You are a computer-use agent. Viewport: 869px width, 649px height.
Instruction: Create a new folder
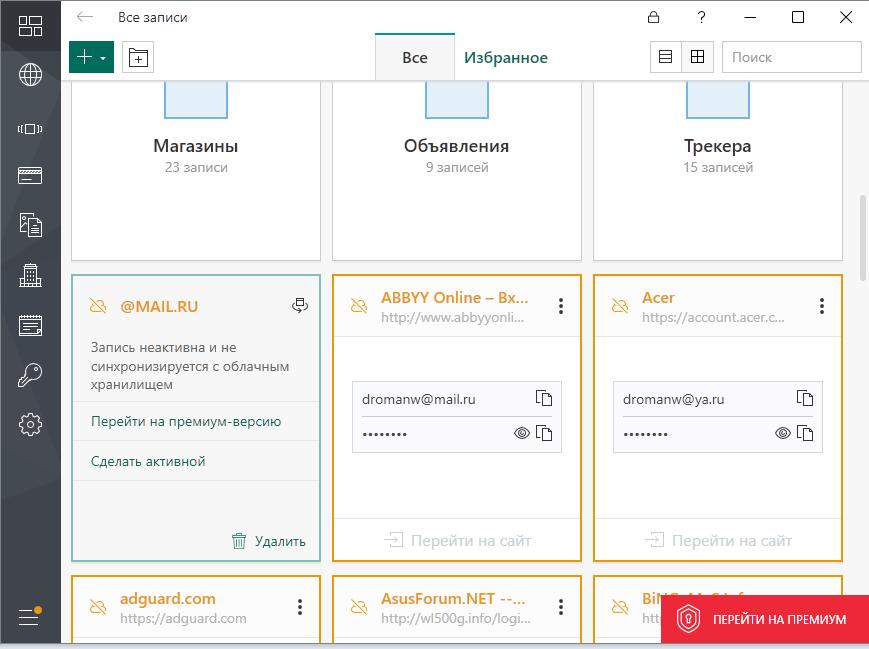click(138, 57)
